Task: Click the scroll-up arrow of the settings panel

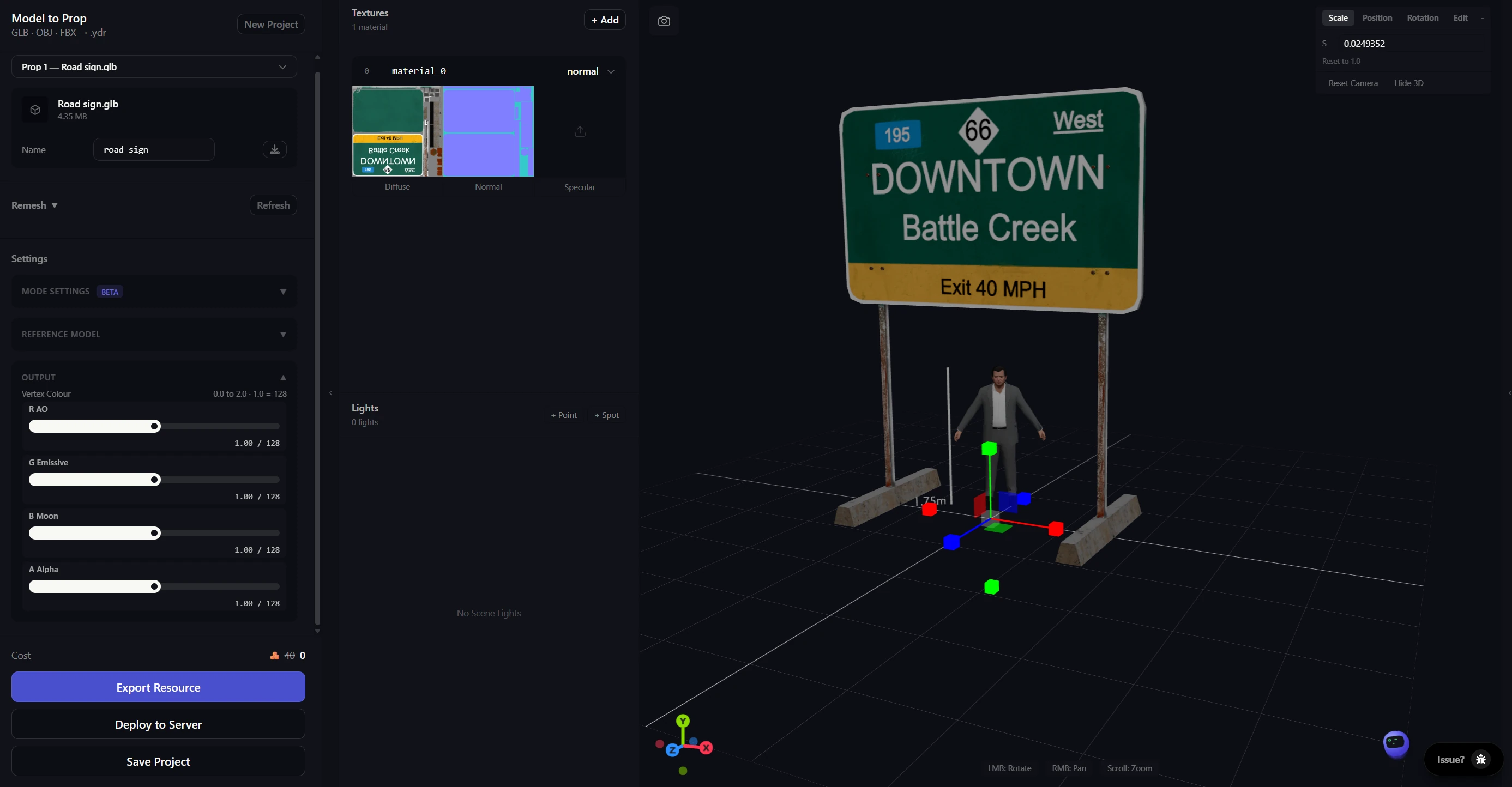Action: coord(317,57)
